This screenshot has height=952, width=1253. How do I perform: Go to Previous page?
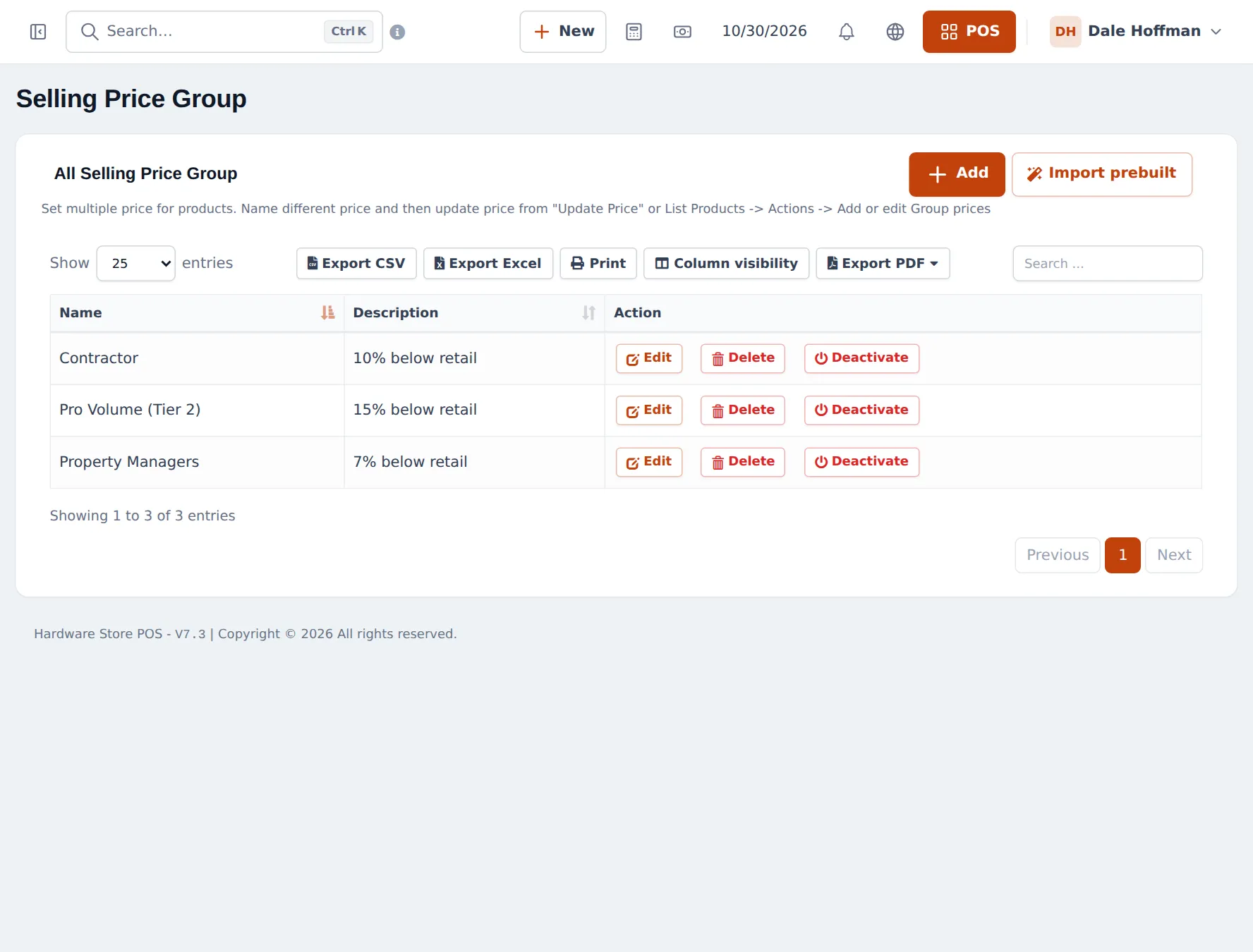coord(1057,555)
